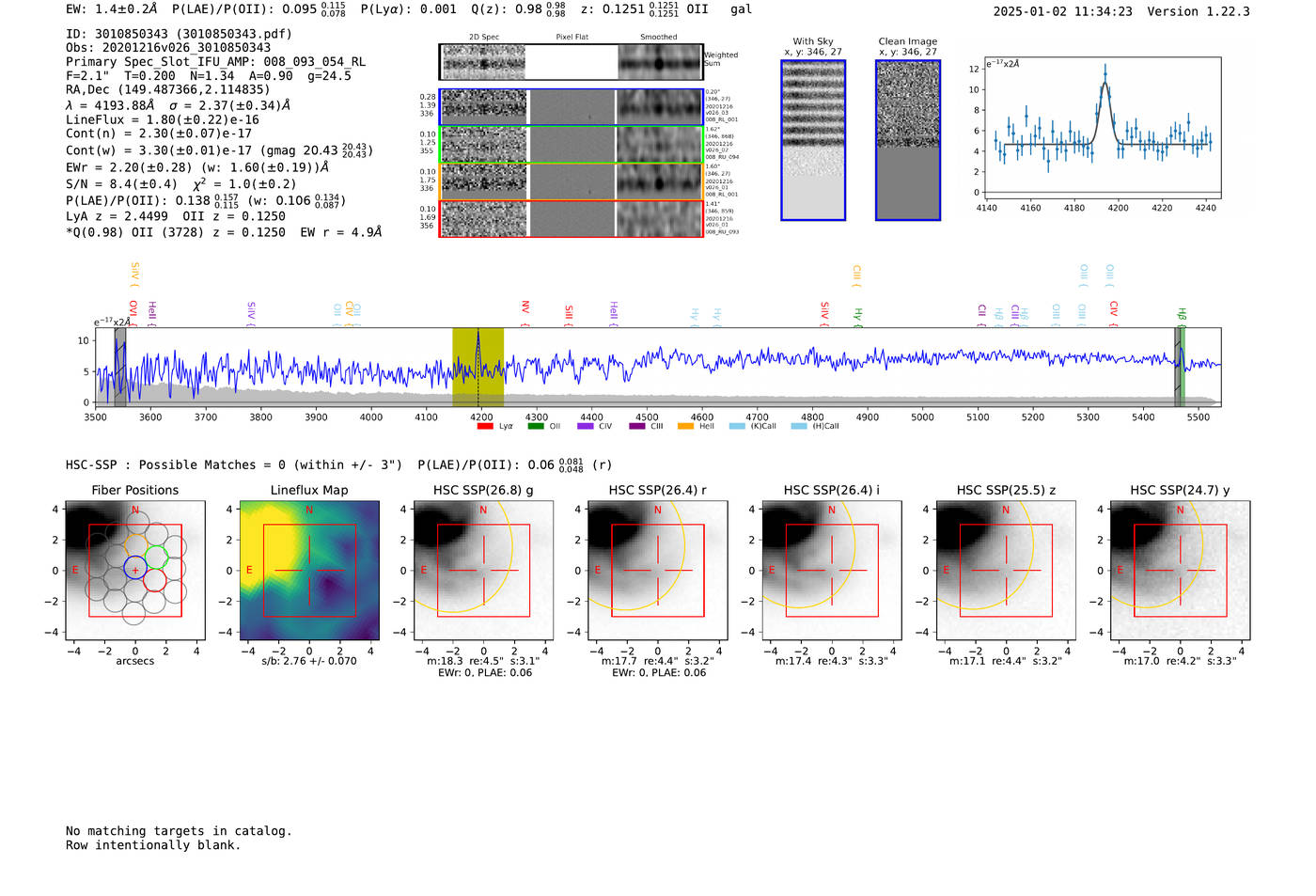Click the RA,Dec coordinates line
1316x896 pixels.
[168, 90]
